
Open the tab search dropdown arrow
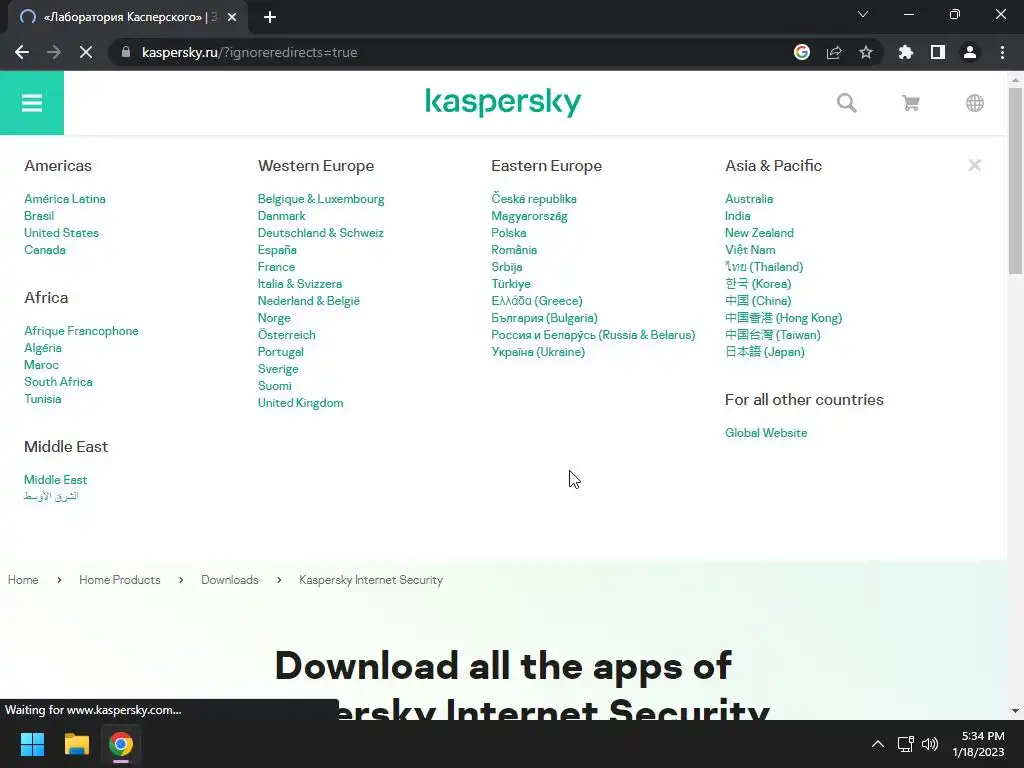click(x=863, y=14)
